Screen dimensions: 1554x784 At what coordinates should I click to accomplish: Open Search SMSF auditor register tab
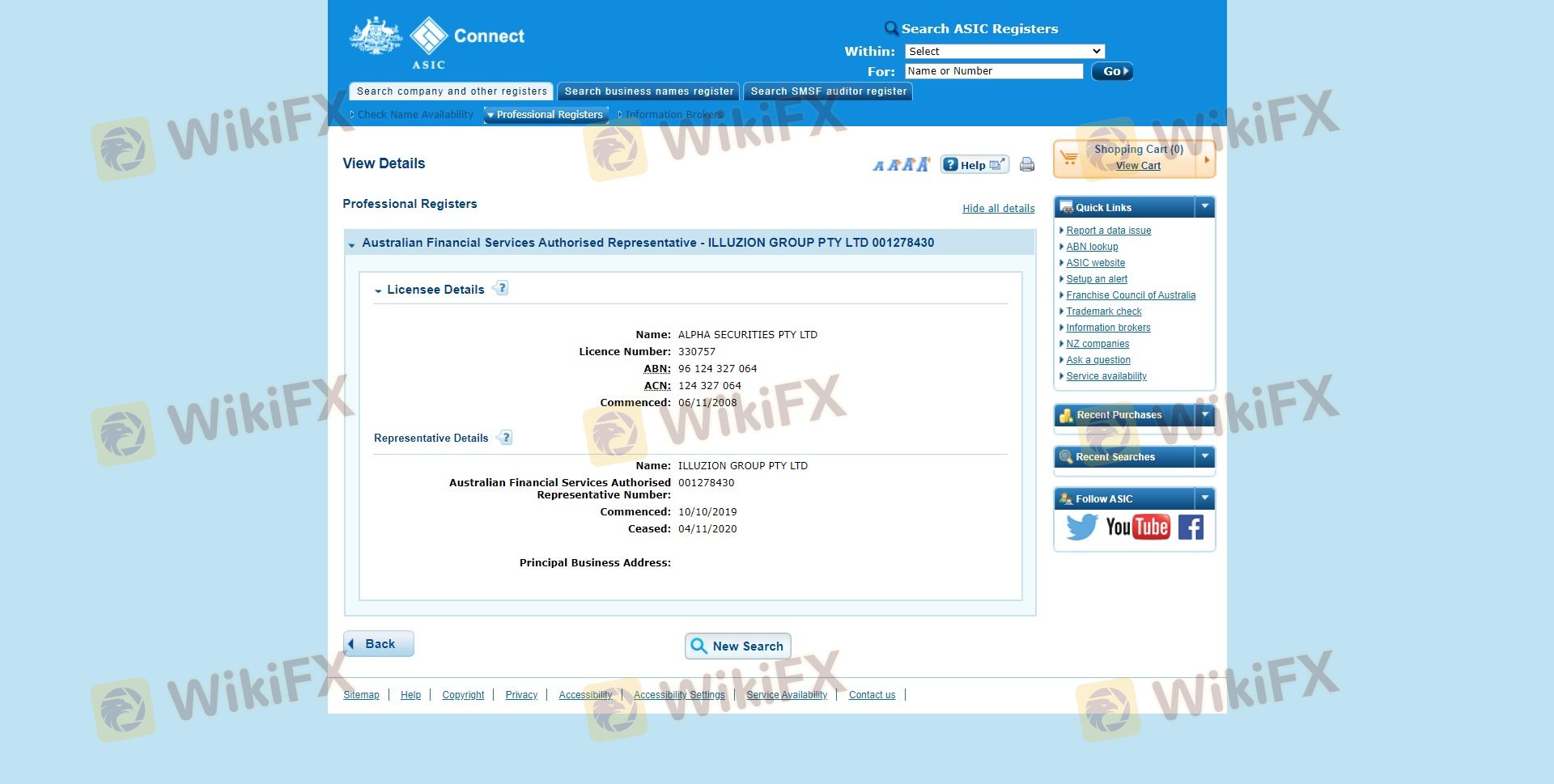pyautogui.click(x=828, y=91)
